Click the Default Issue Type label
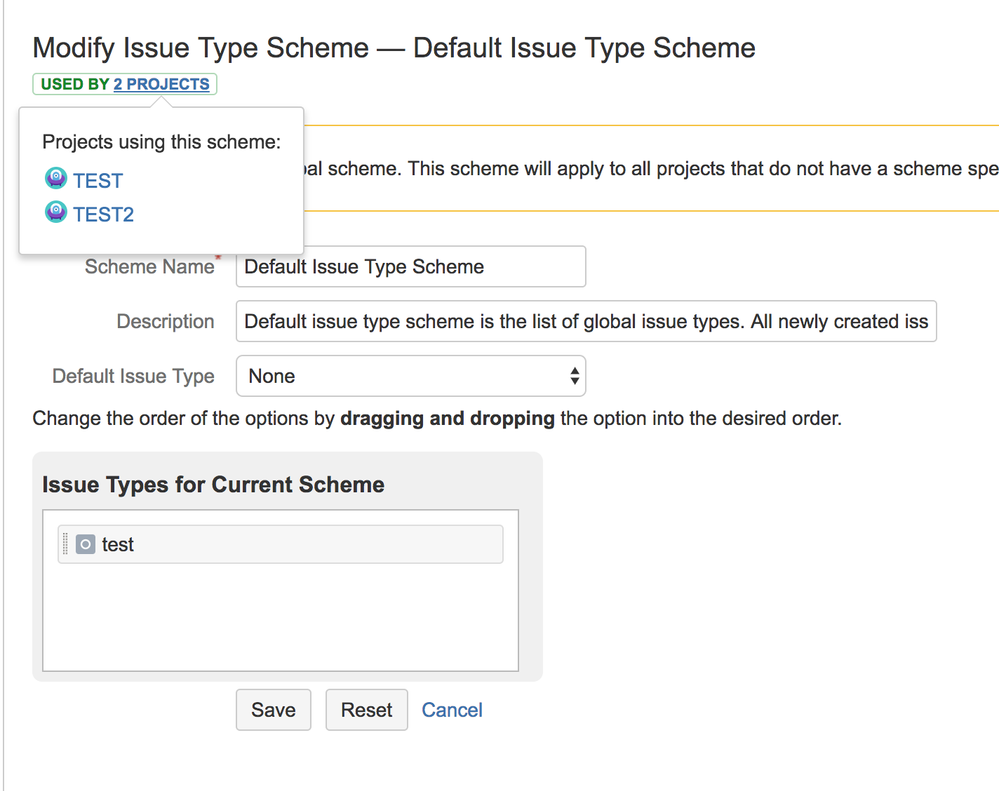The height and width of the screenshot is (791, 999). point(133,377)
